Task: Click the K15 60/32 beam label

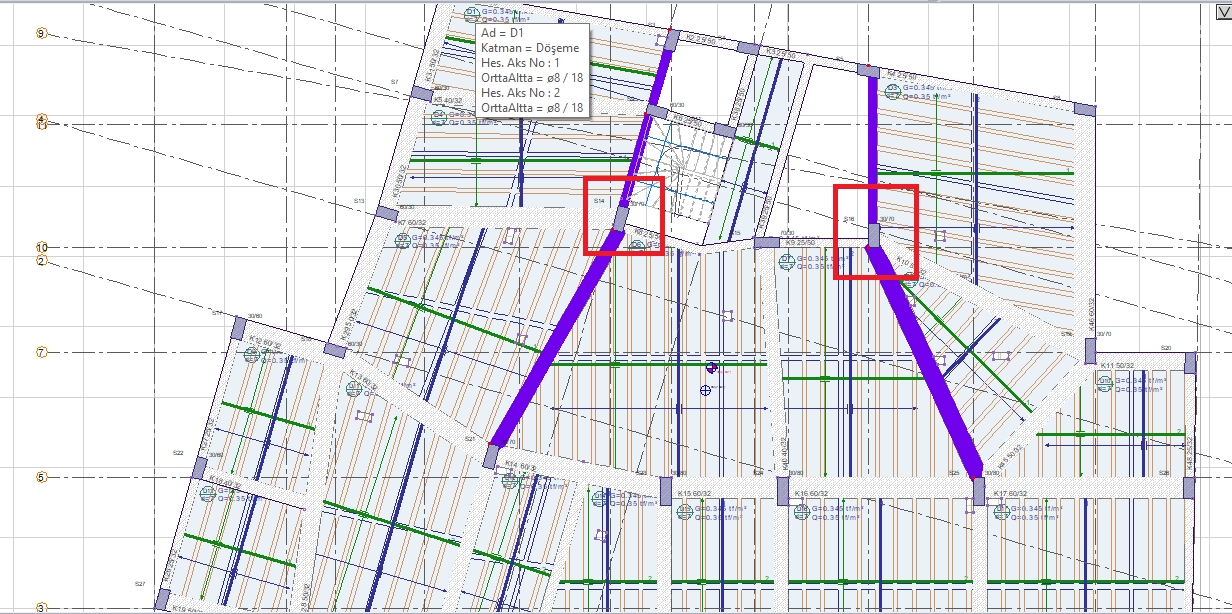Action: point(698,494)
